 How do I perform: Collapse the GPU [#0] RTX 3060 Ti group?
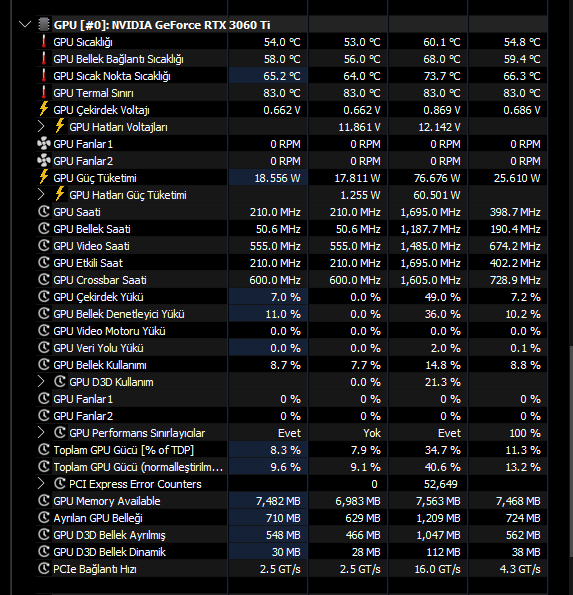pyautogui.click(x=25, y=25)
